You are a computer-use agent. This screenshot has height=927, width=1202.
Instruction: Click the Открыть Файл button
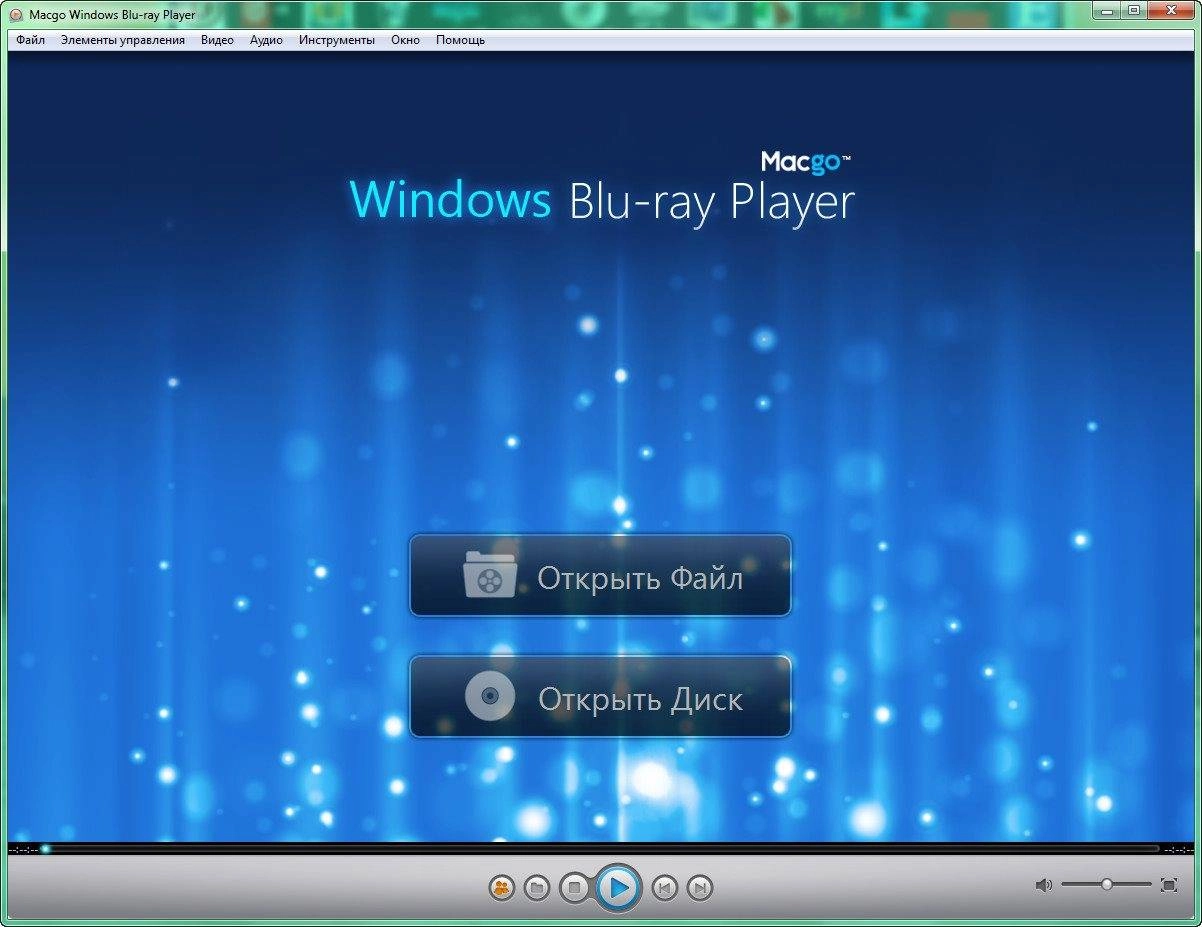click(600, 576)
